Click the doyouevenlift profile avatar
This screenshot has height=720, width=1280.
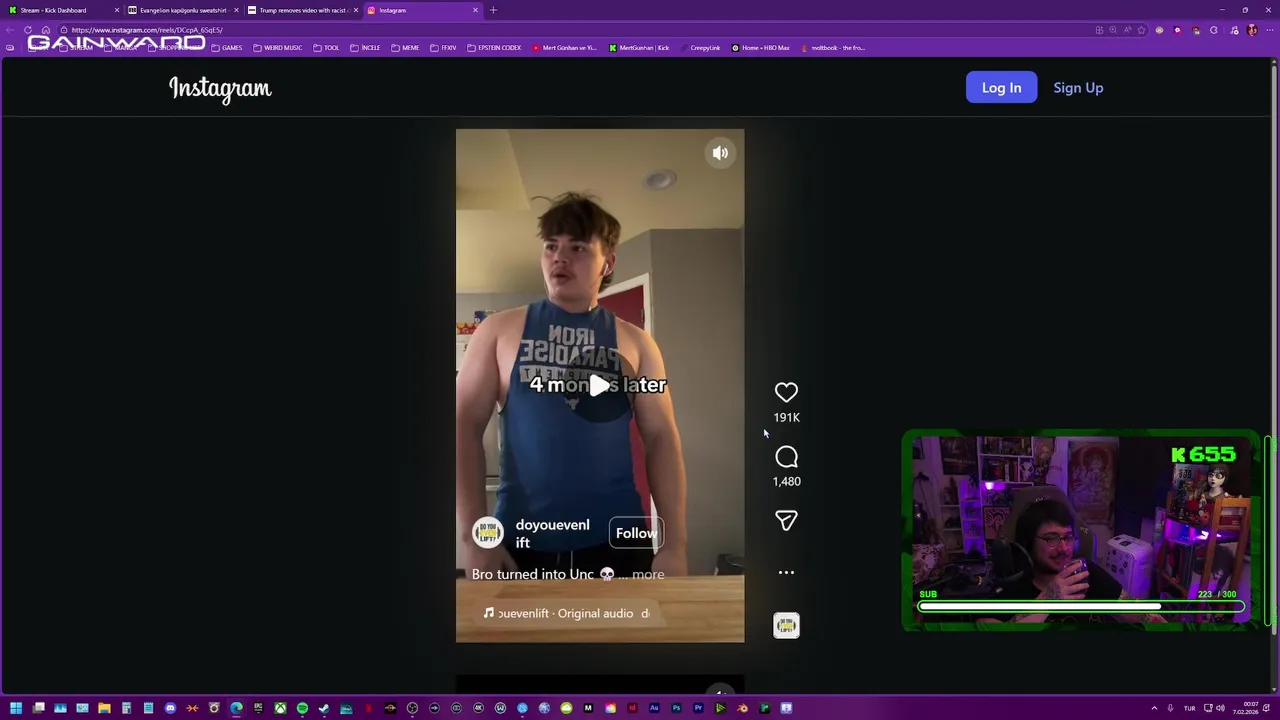pyautogui.click(x=488, y=533)
